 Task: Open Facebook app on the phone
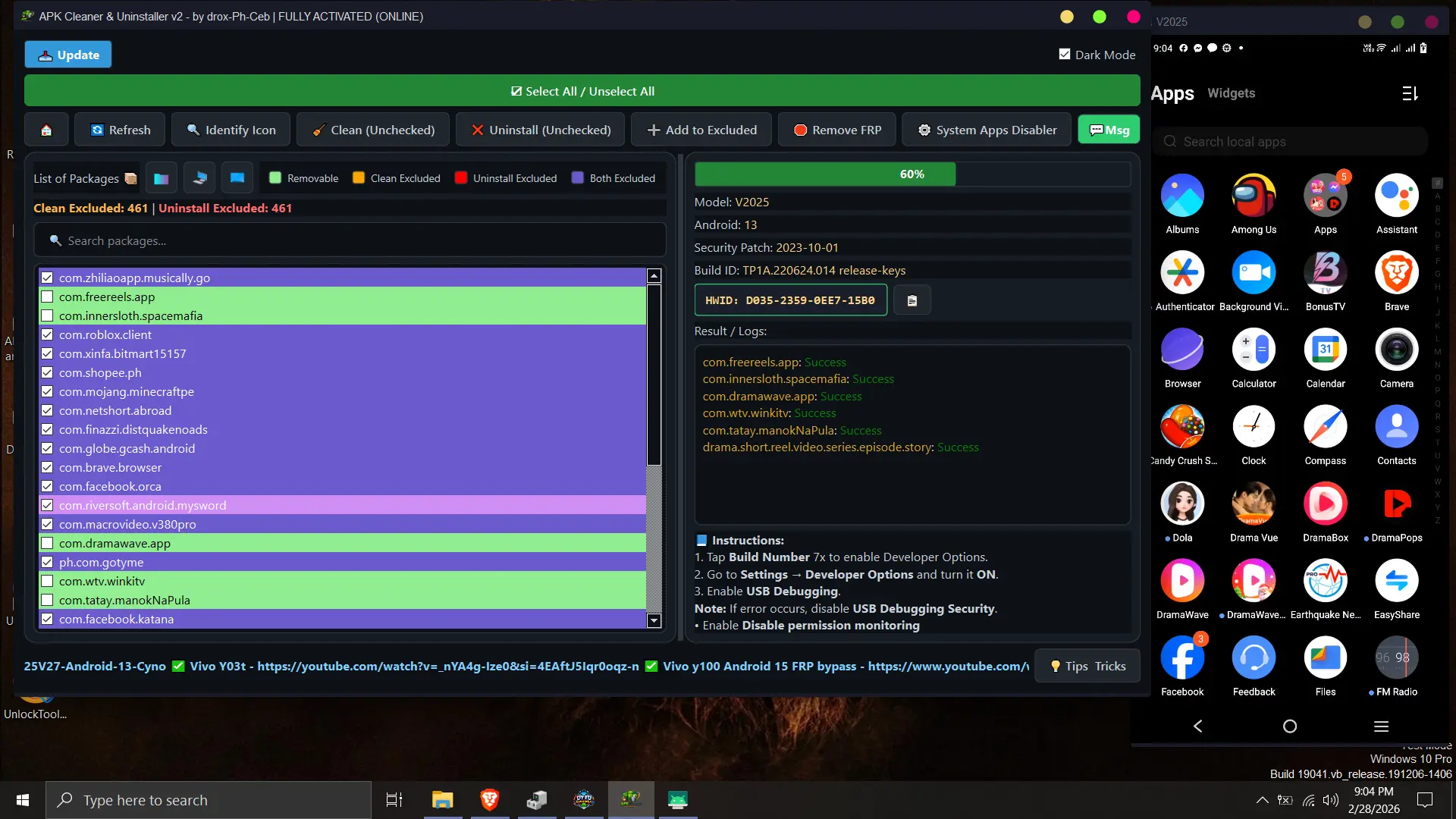click(x=1182, y=657)
